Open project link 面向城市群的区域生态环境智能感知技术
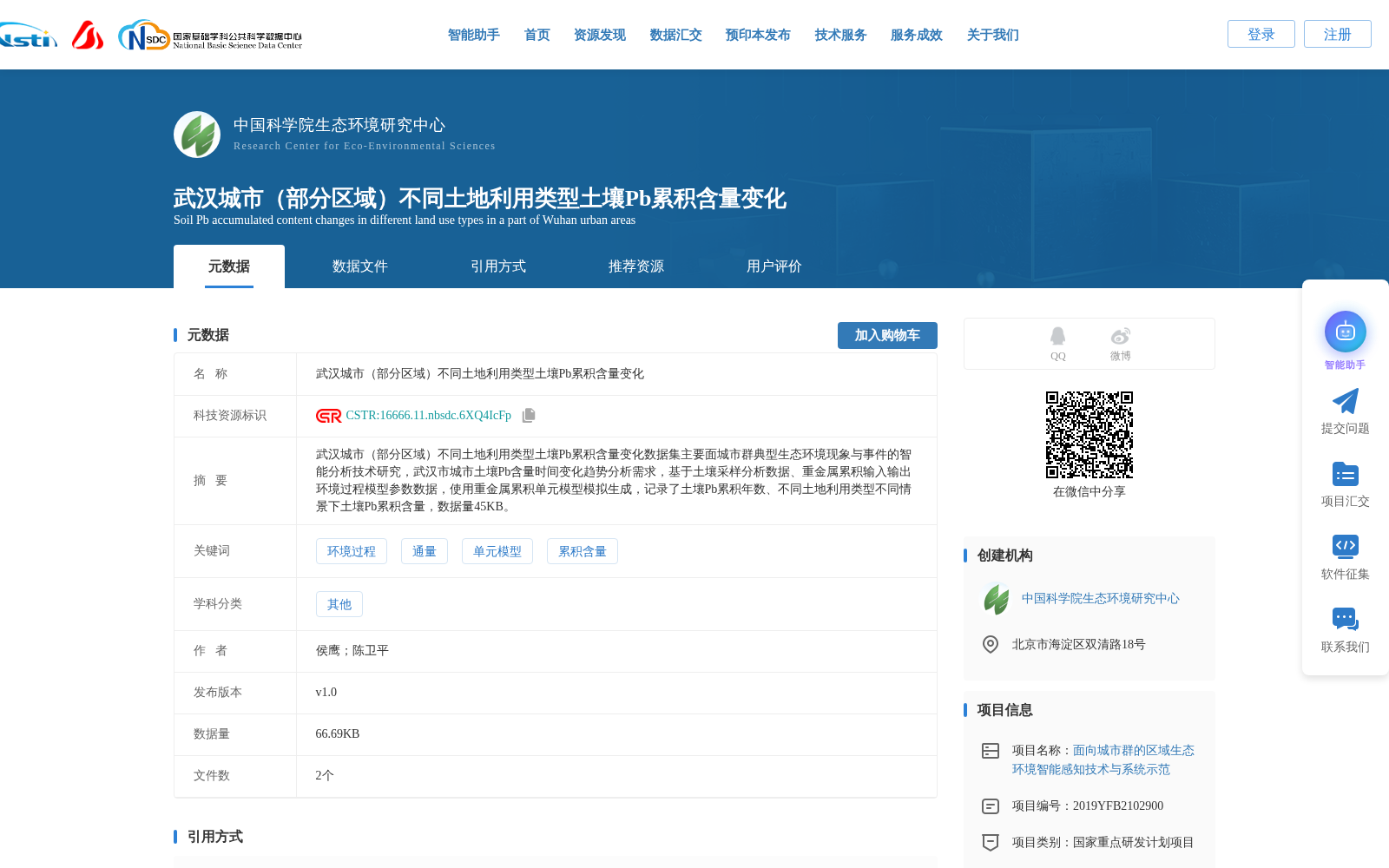The image size is (1389, 868). point(1103,760)
